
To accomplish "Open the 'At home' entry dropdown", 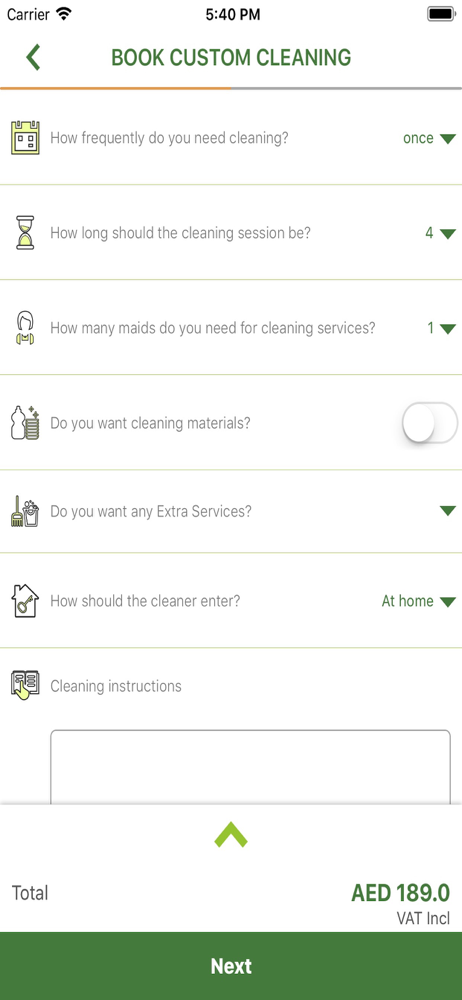I will 419,601.
